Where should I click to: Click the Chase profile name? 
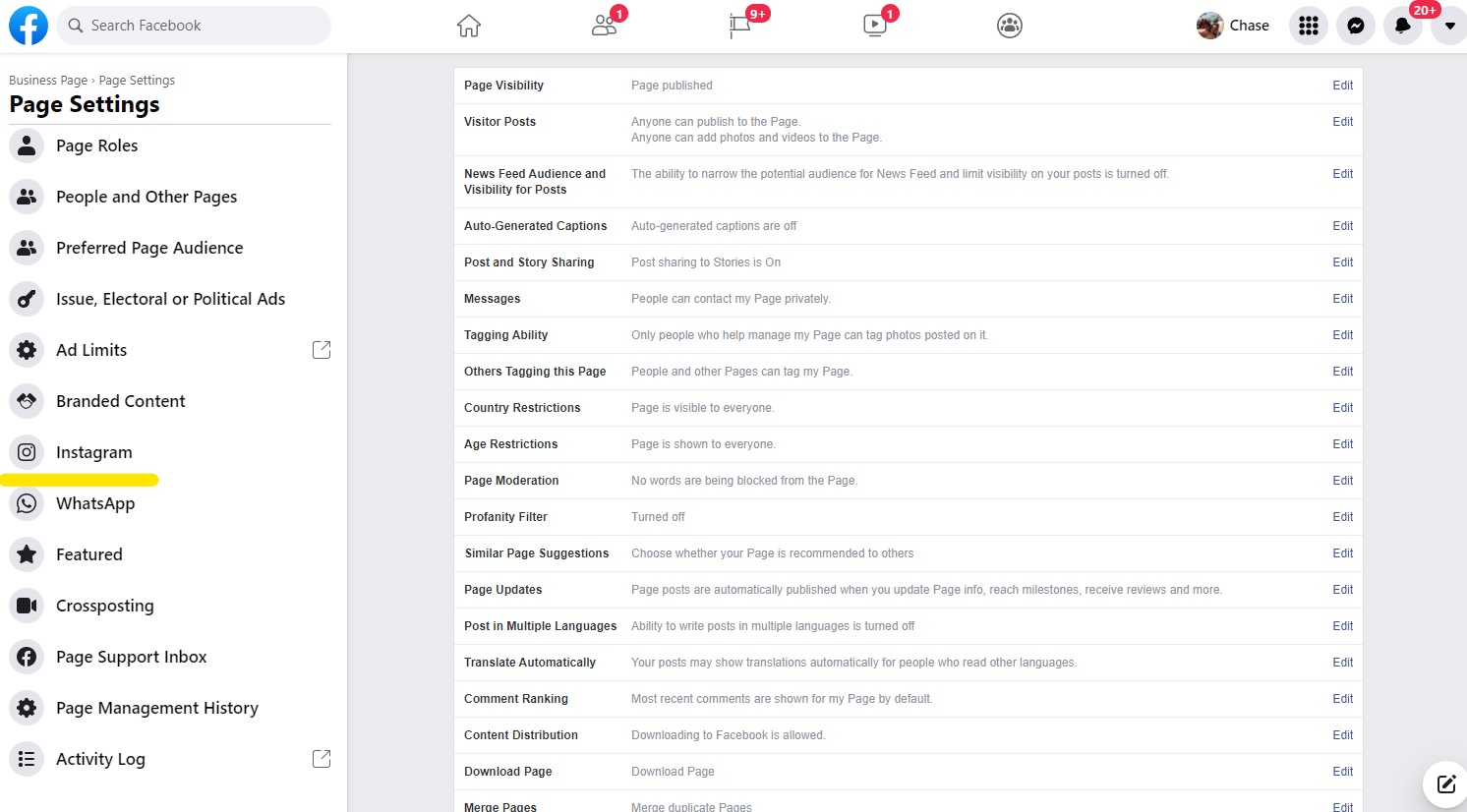(x=1250, y=26)
